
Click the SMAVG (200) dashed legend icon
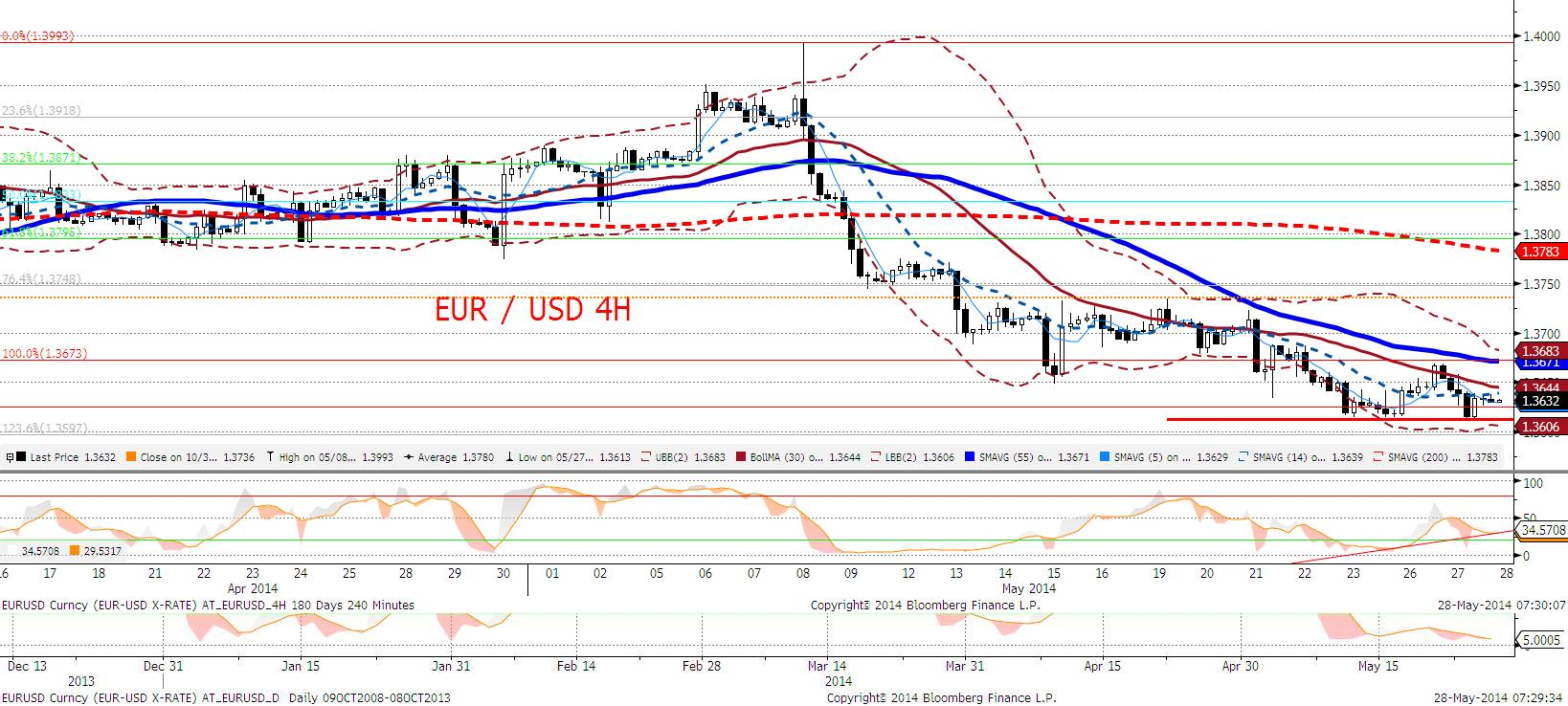(1379, 456)
